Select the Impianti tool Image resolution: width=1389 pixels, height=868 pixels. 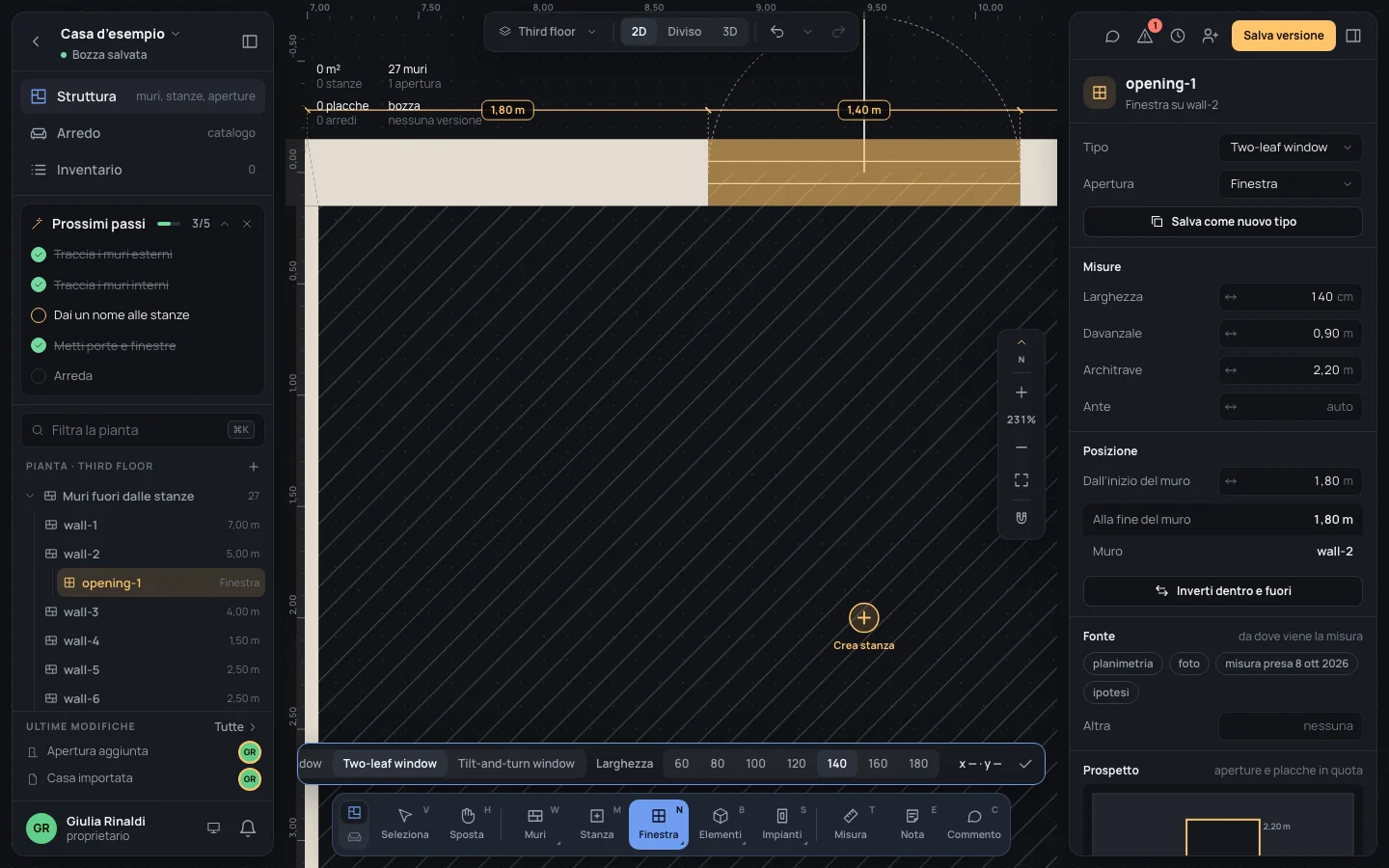click(782, 825)
